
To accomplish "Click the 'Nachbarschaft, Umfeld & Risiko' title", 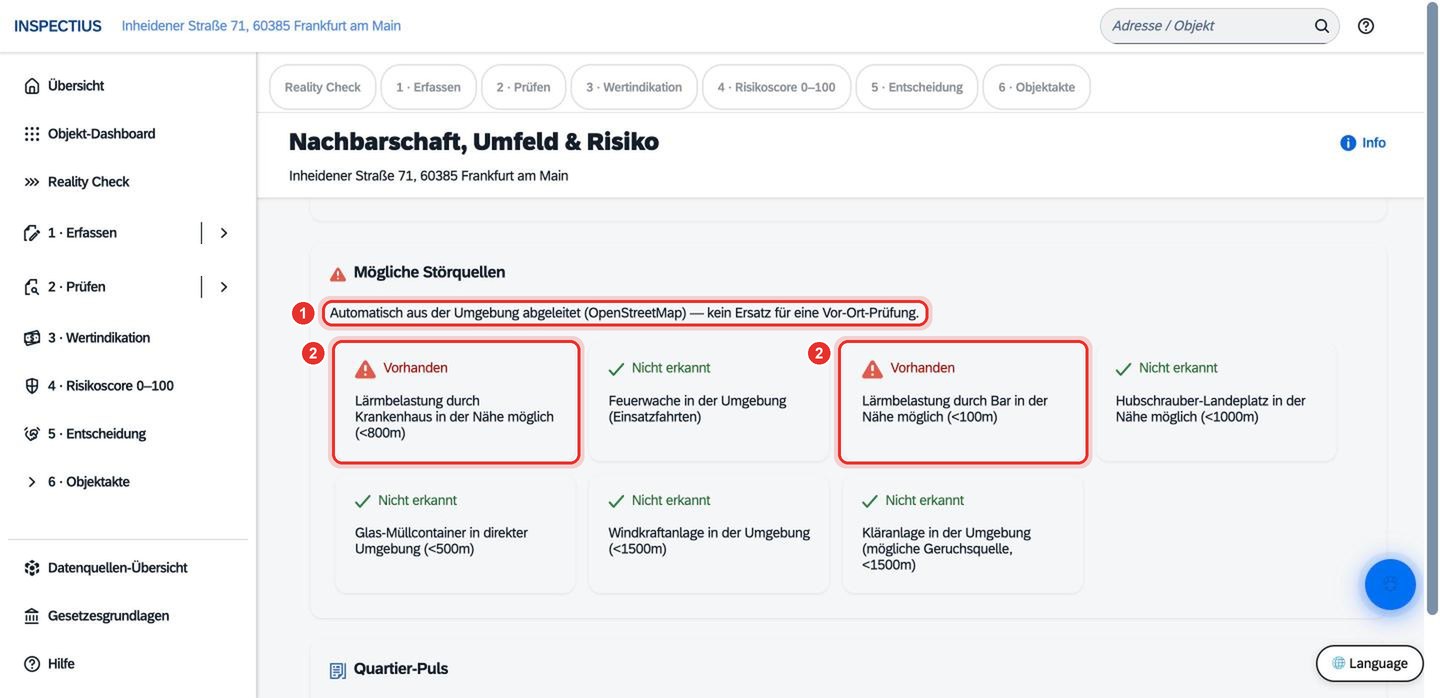I will pyautogui.click(x=474, y=142).
